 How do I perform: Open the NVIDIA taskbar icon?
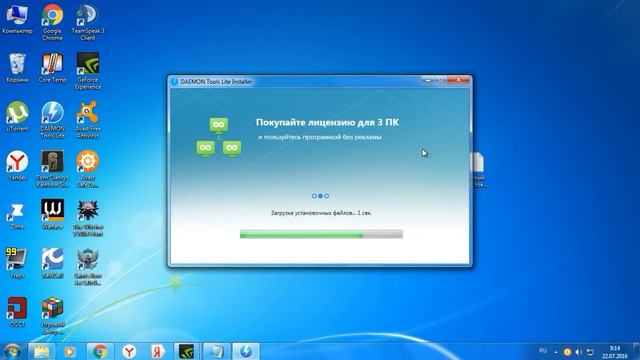pos(187,351)
